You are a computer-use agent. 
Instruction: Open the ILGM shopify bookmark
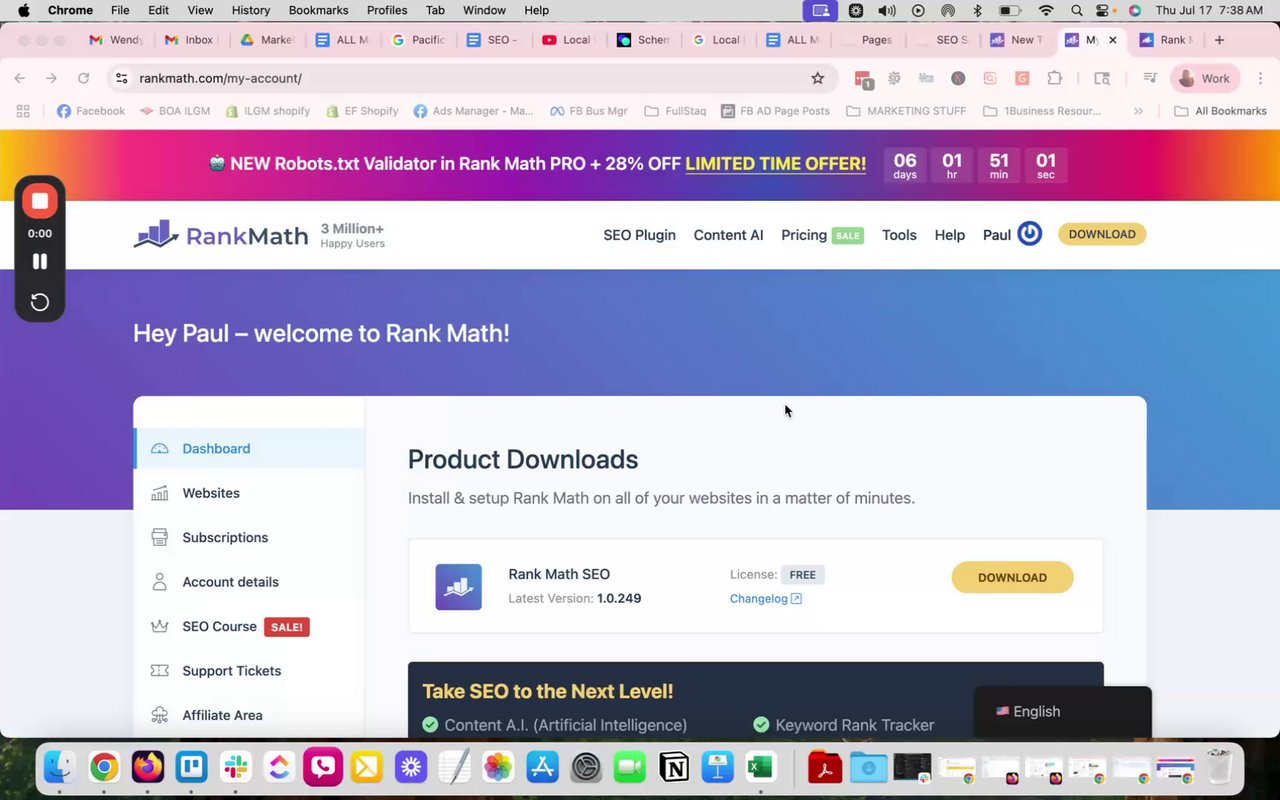pyautogui.click(x=267, y=111)
